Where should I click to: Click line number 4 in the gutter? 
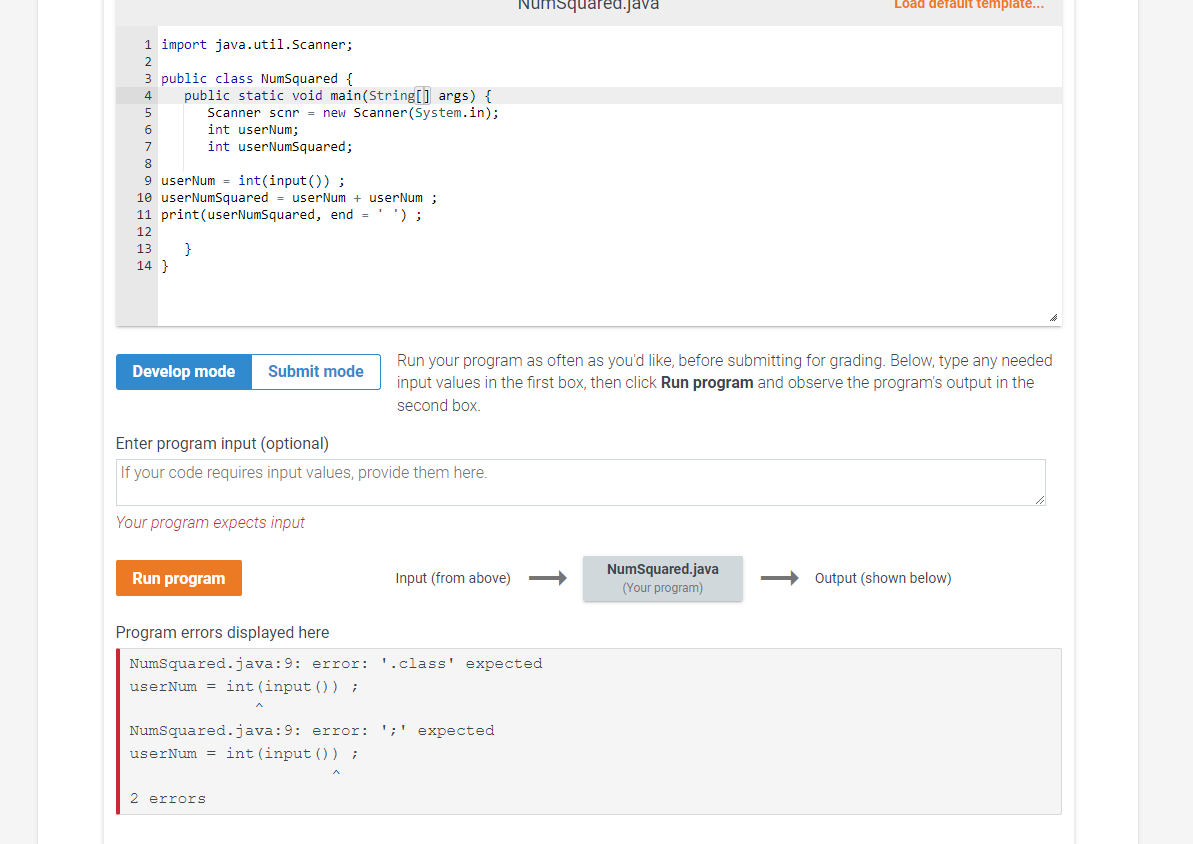[x=147, y=95]
